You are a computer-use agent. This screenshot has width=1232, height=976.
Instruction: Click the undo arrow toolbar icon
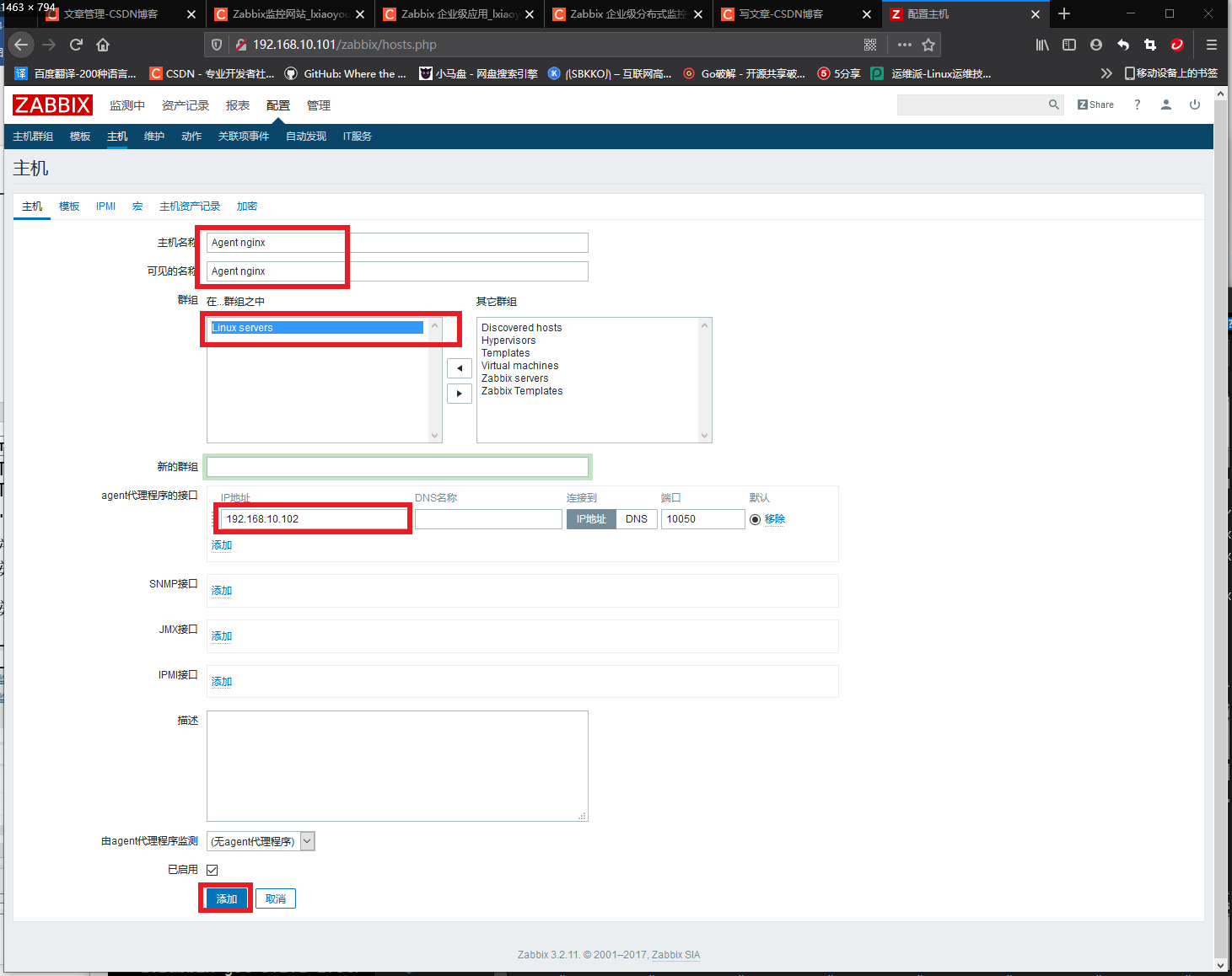tap(1123, 45)
